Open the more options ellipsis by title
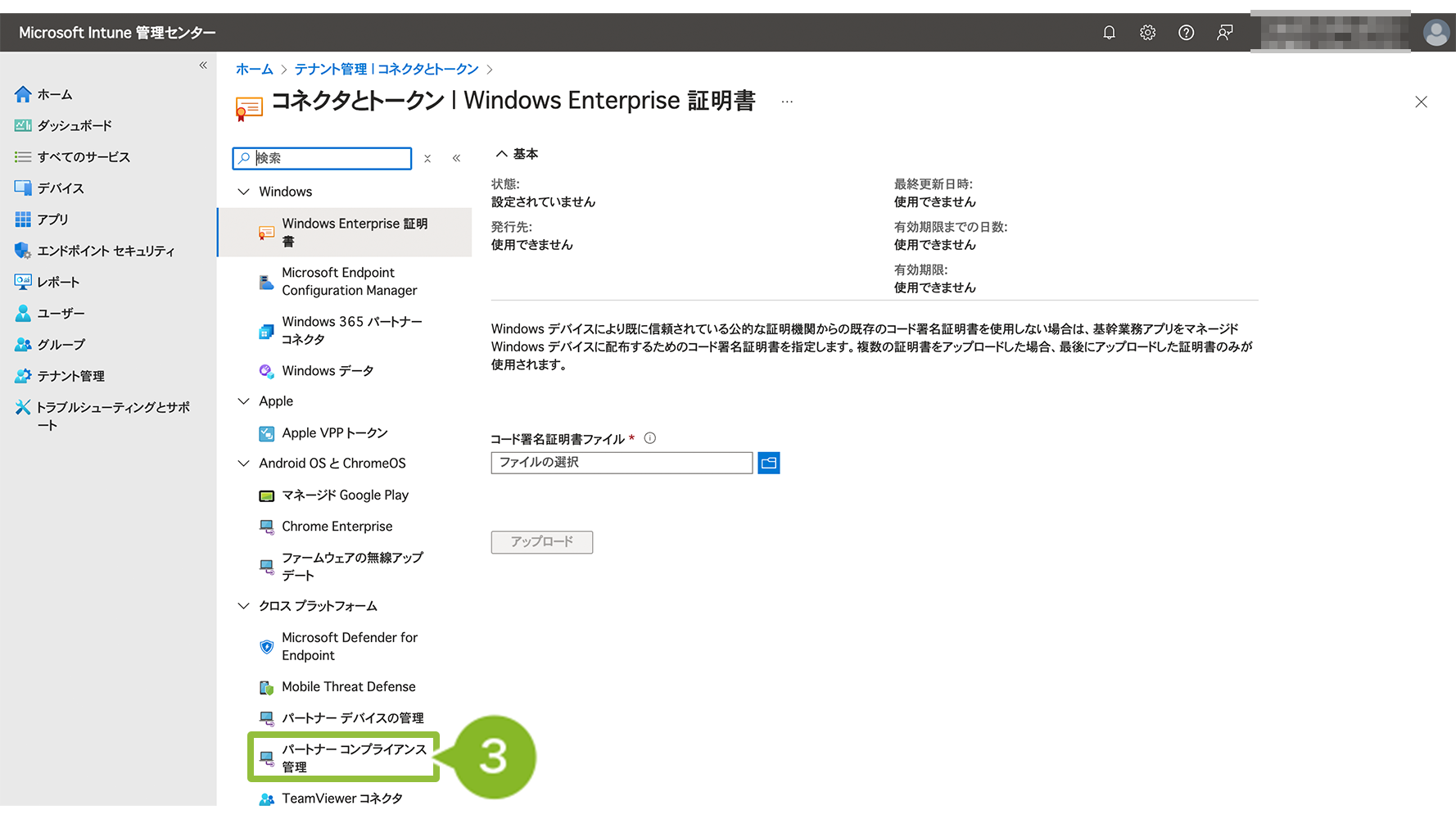The height and width of the screenshot is (819, 1456). tap(787, 102)
